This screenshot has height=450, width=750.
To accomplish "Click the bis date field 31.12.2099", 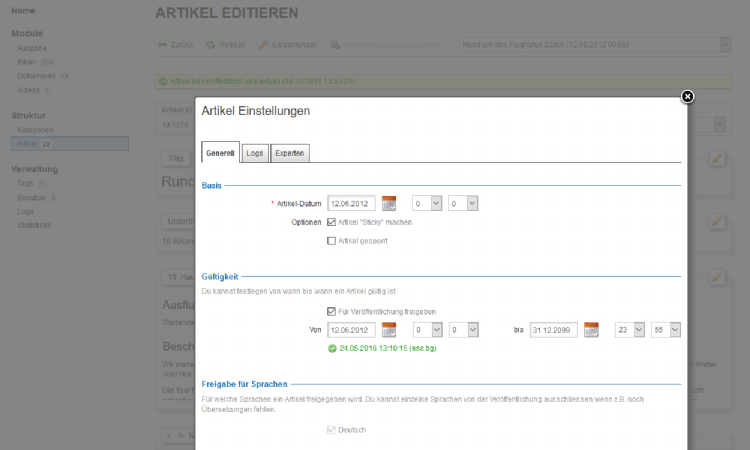I will point(554,330).
